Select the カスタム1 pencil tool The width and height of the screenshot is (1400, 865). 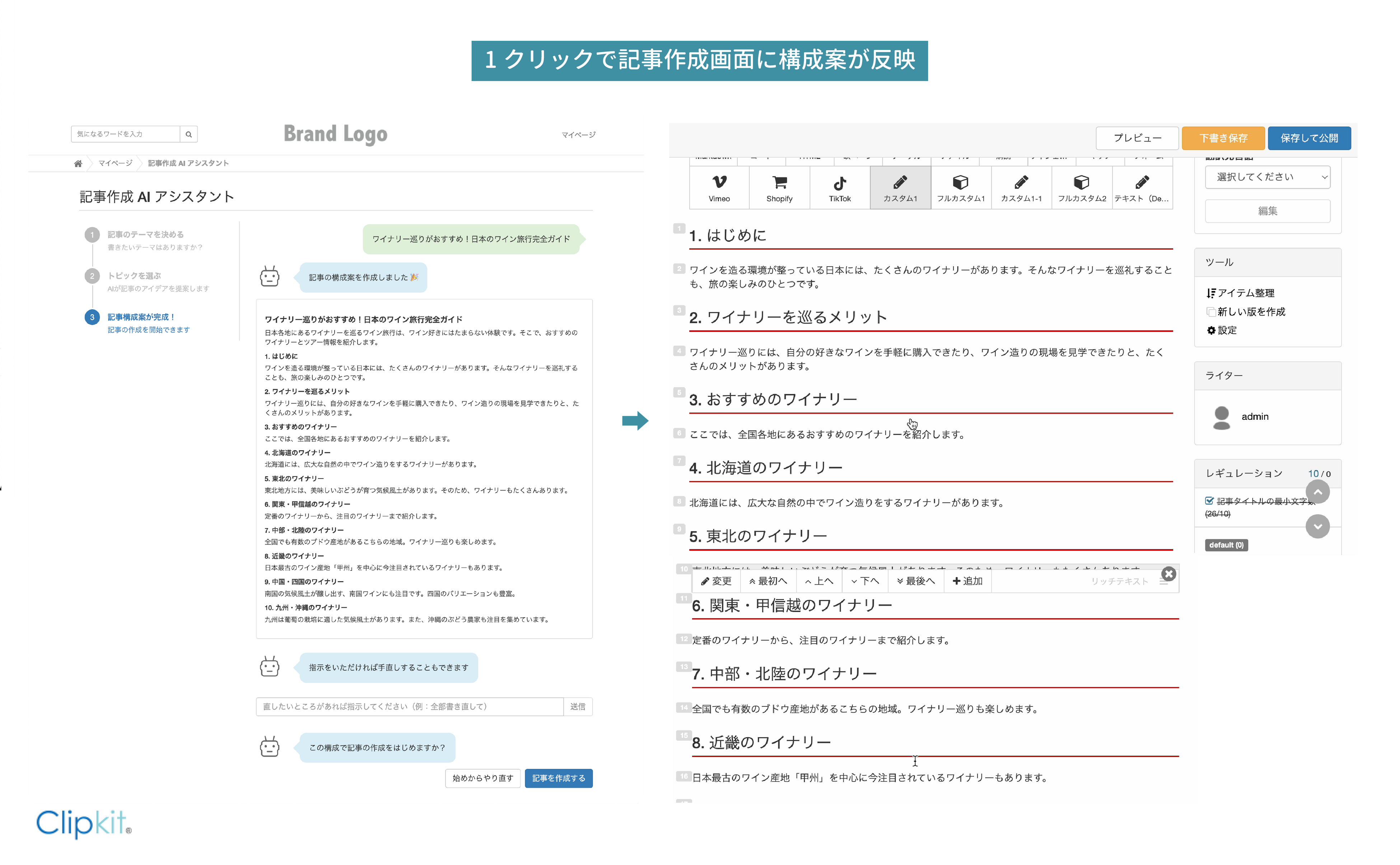click(x=900, y=183)
